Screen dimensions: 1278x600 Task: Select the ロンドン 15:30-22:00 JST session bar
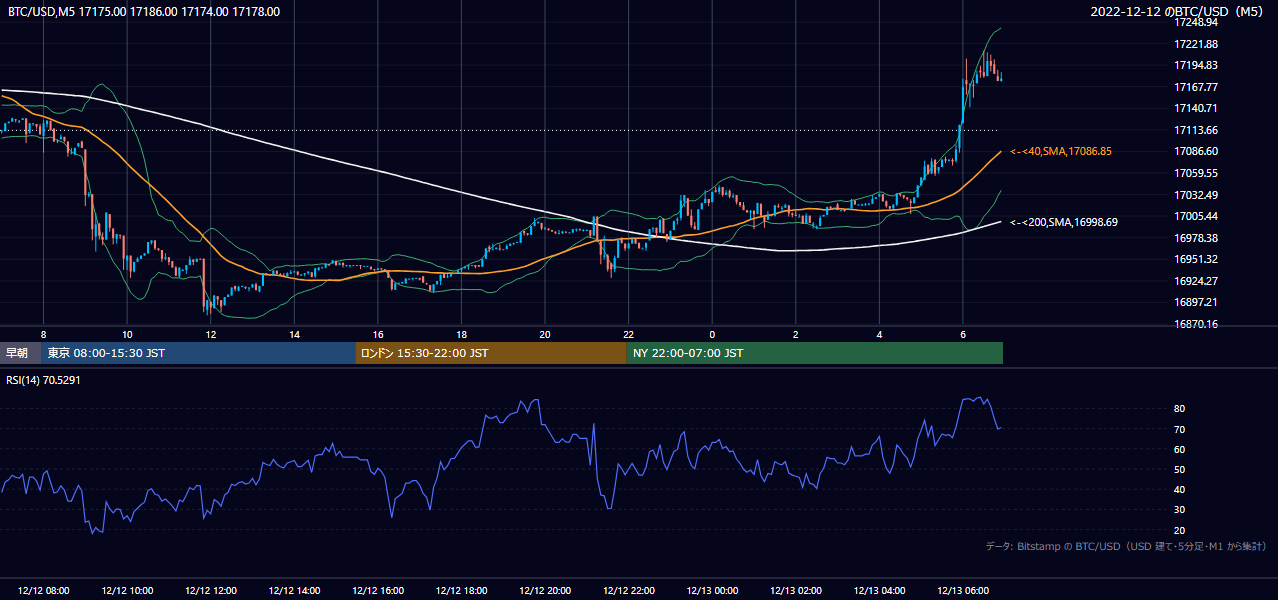coord(491,353)
